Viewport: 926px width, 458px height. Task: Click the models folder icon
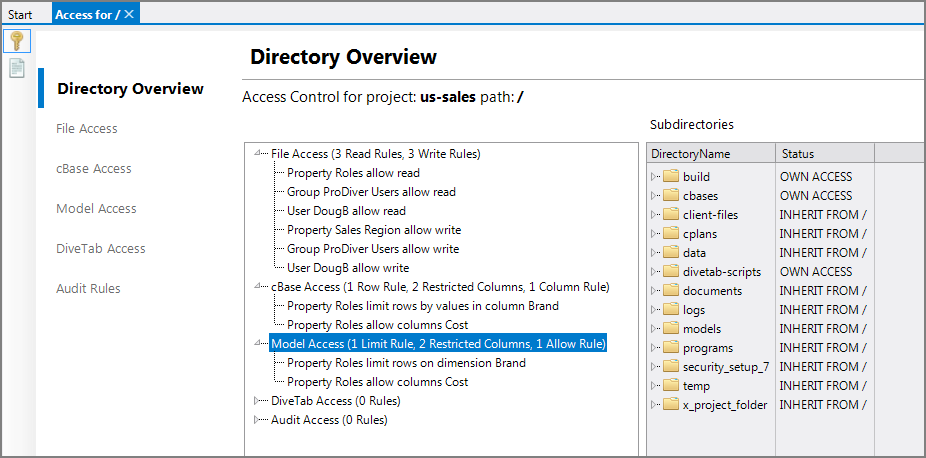point(670,328)
